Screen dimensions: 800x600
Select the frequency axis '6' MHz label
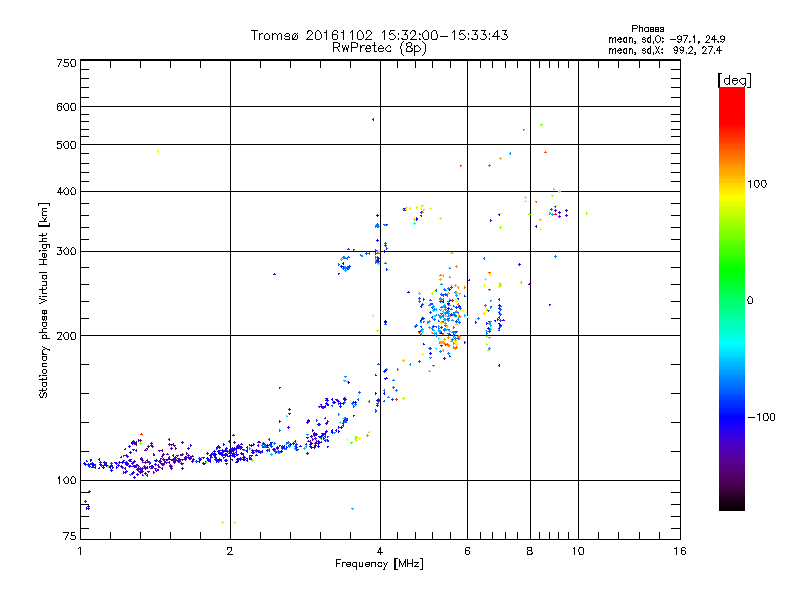coord(467,551)
